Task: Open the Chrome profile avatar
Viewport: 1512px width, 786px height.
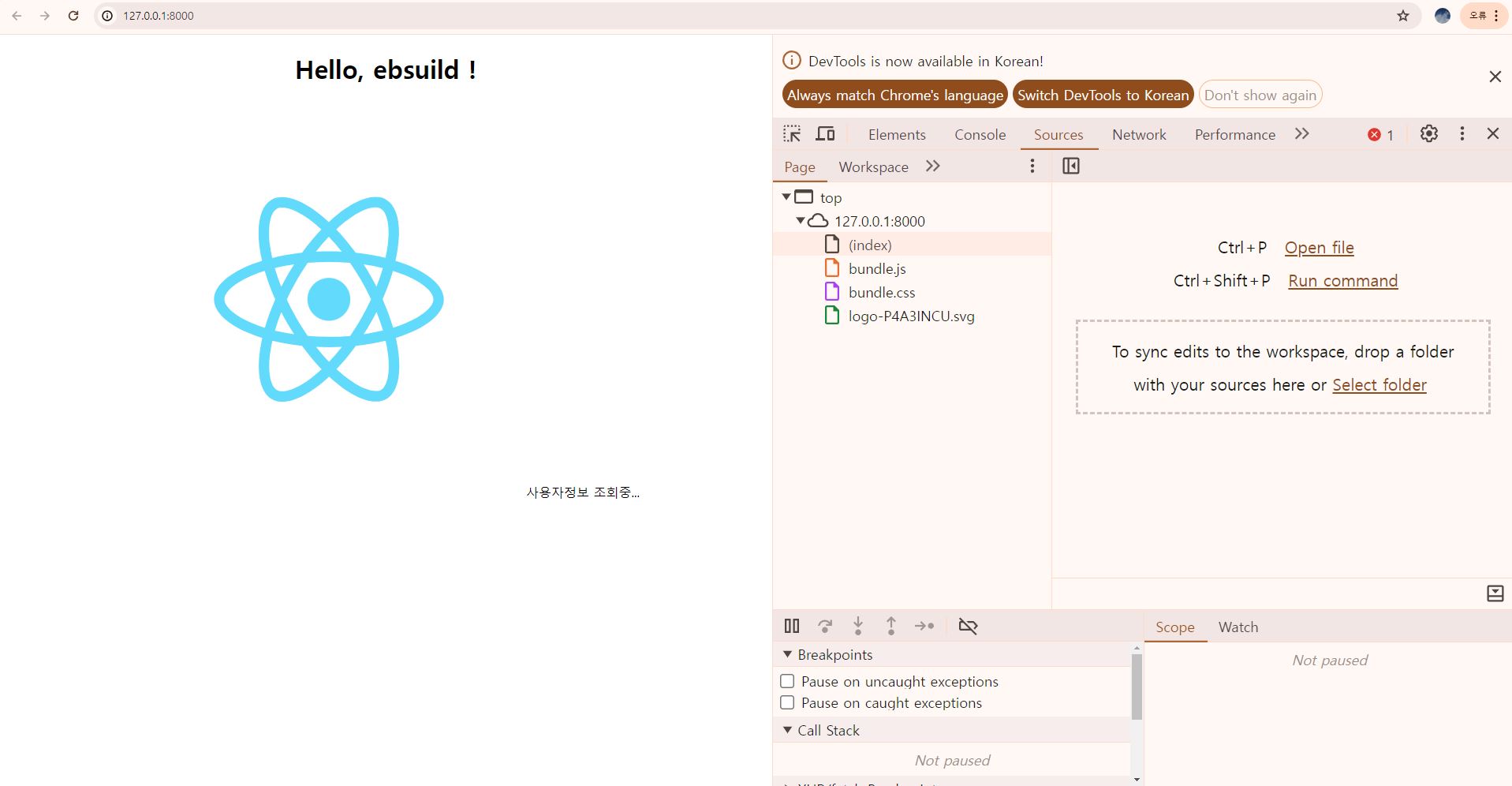Action: [1443, 16]
